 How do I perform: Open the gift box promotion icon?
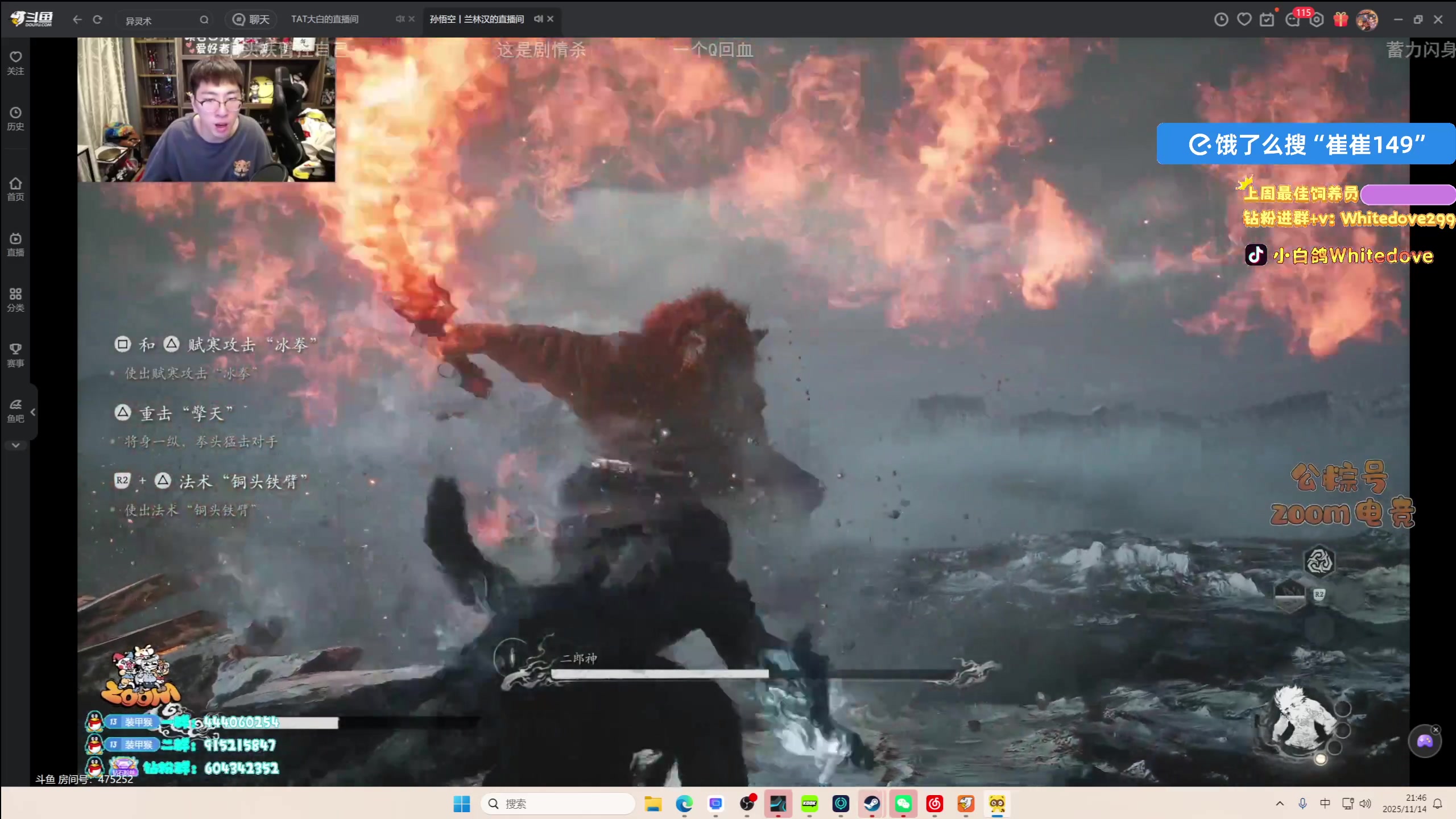tap(1341, 19)
